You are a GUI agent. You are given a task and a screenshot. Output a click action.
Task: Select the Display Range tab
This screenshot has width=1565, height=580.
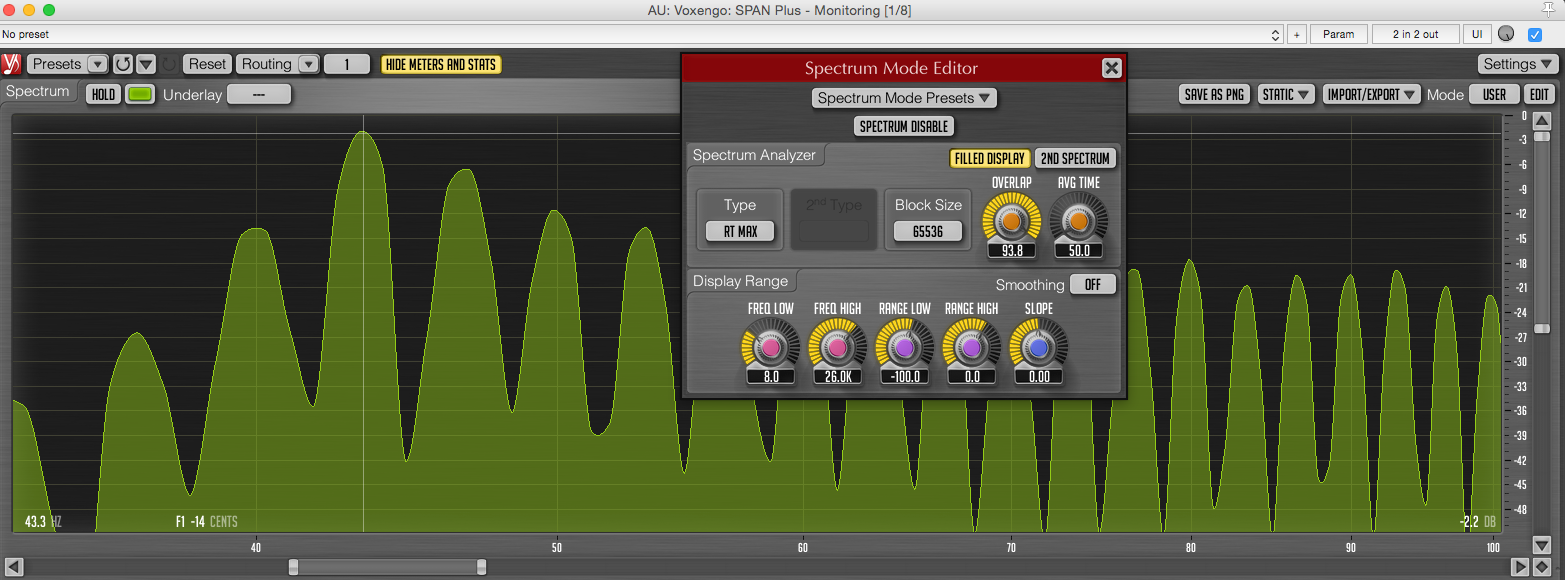coord(741,281)
